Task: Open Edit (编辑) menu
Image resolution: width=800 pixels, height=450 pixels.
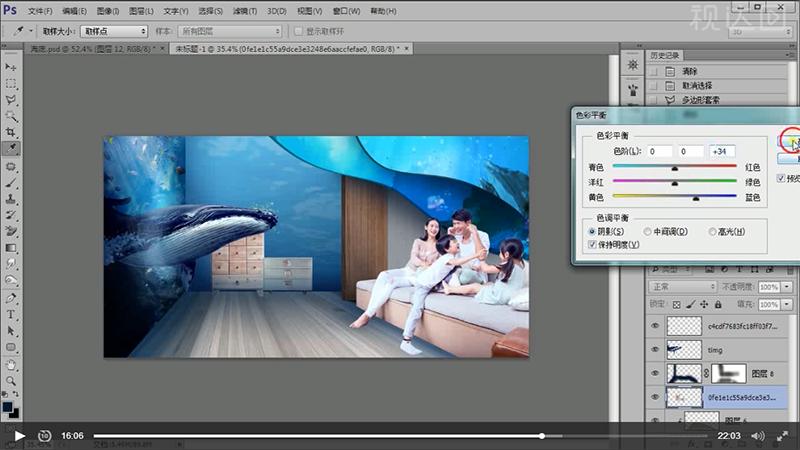Action: coord(74,11)
